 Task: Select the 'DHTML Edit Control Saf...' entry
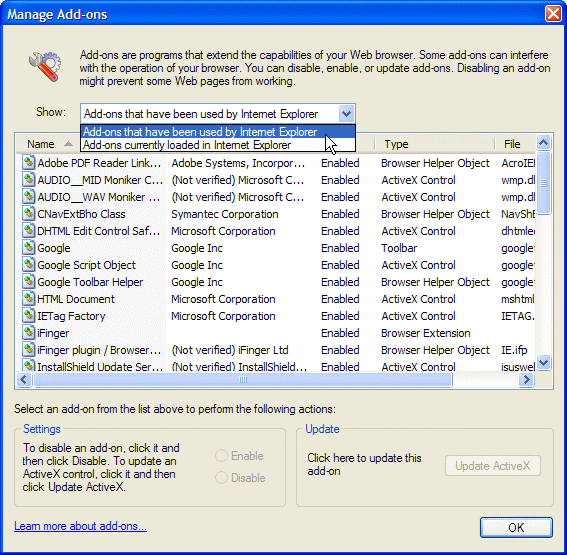click(x=99, y=231)
